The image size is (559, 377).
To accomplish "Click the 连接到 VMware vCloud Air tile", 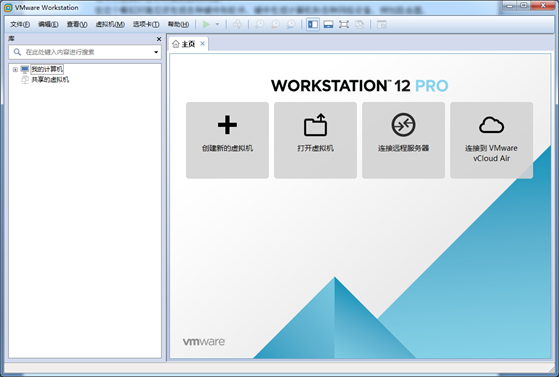I will coord(491,140).
